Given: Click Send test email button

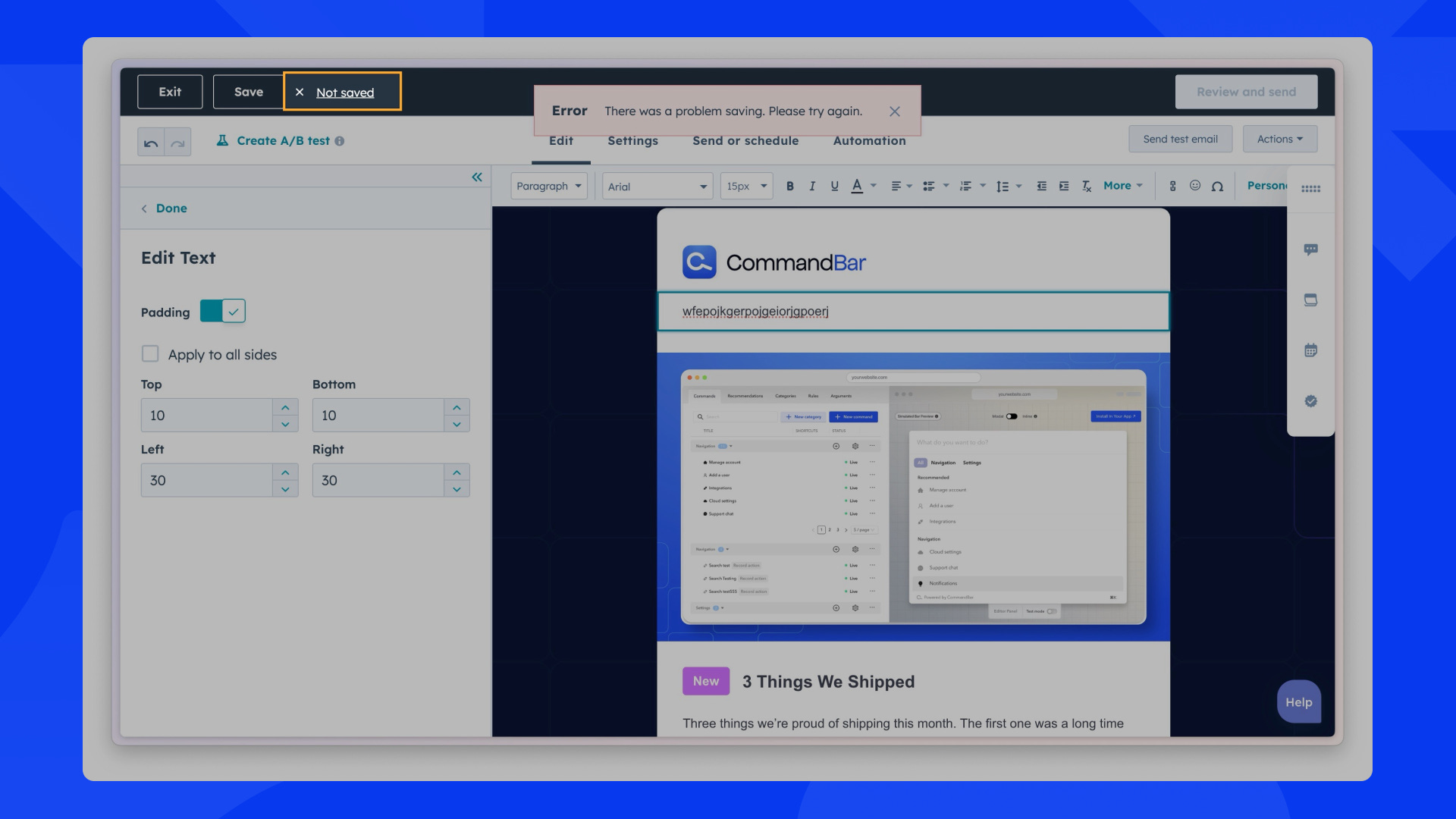Looking at the screenshot, I should [x=1181, y=139].
